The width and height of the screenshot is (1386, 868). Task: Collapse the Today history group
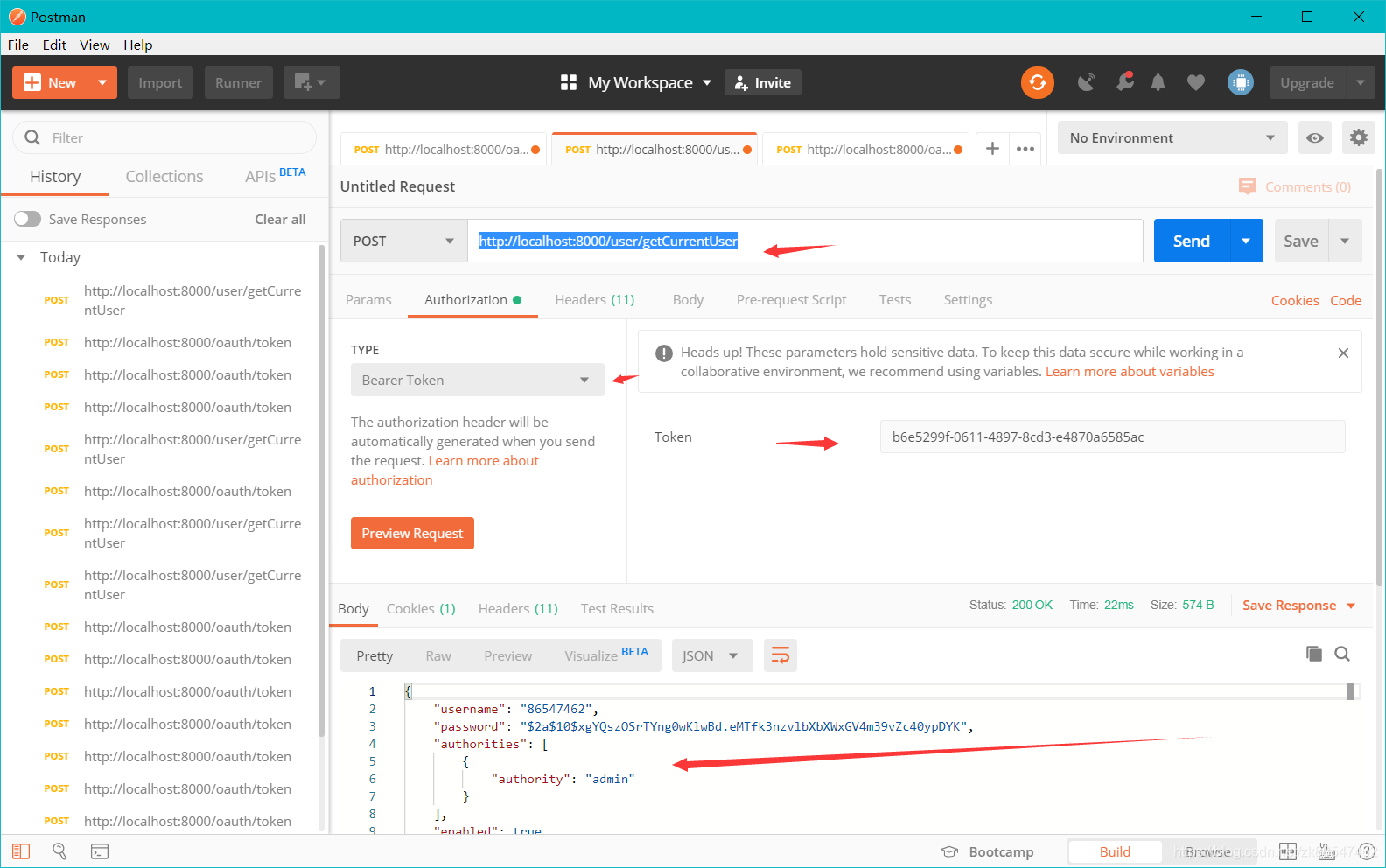(21, 257)
